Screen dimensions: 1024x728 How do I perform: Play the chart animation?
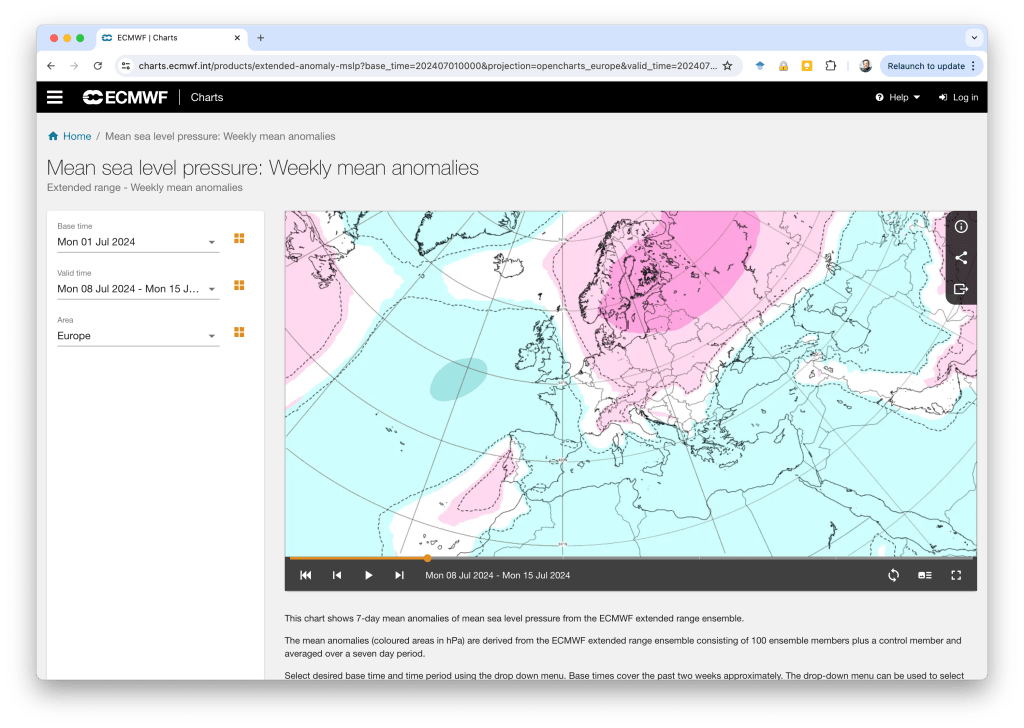[x=368, y=575]
